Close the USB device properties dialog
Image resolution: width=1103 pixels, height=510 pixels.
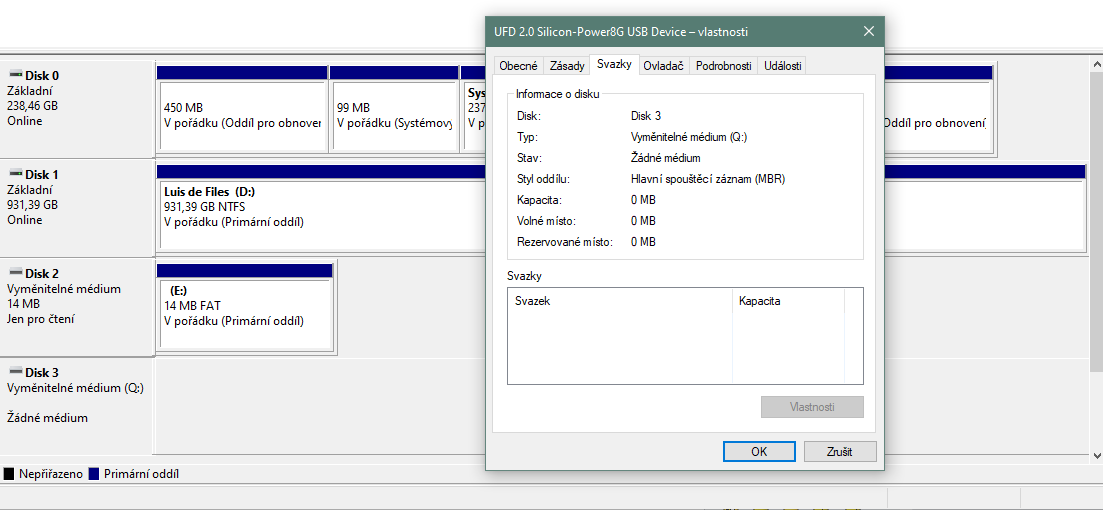[x=868, y=31]
